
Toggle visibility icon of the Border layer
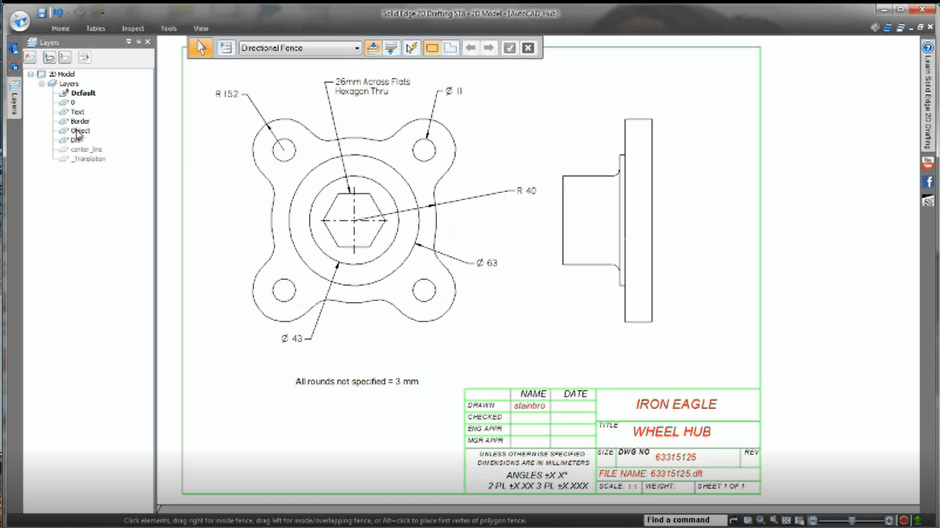coord(63,121)
